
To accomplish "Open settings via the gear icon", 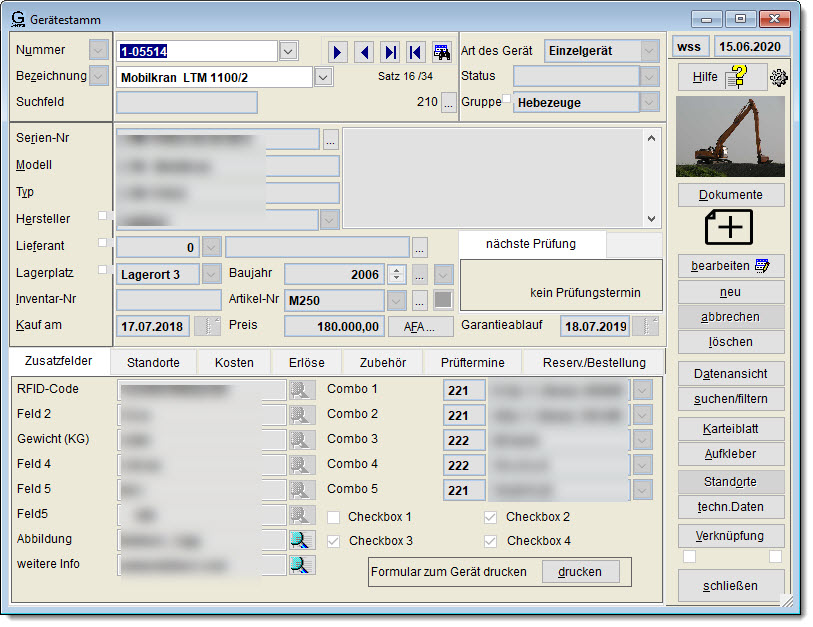I will [778, 78].
